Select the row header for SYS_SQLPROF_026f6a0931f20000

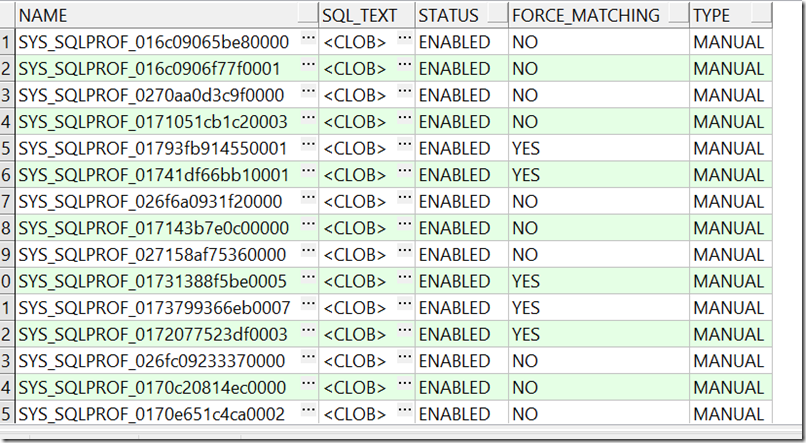pos(7,201)
